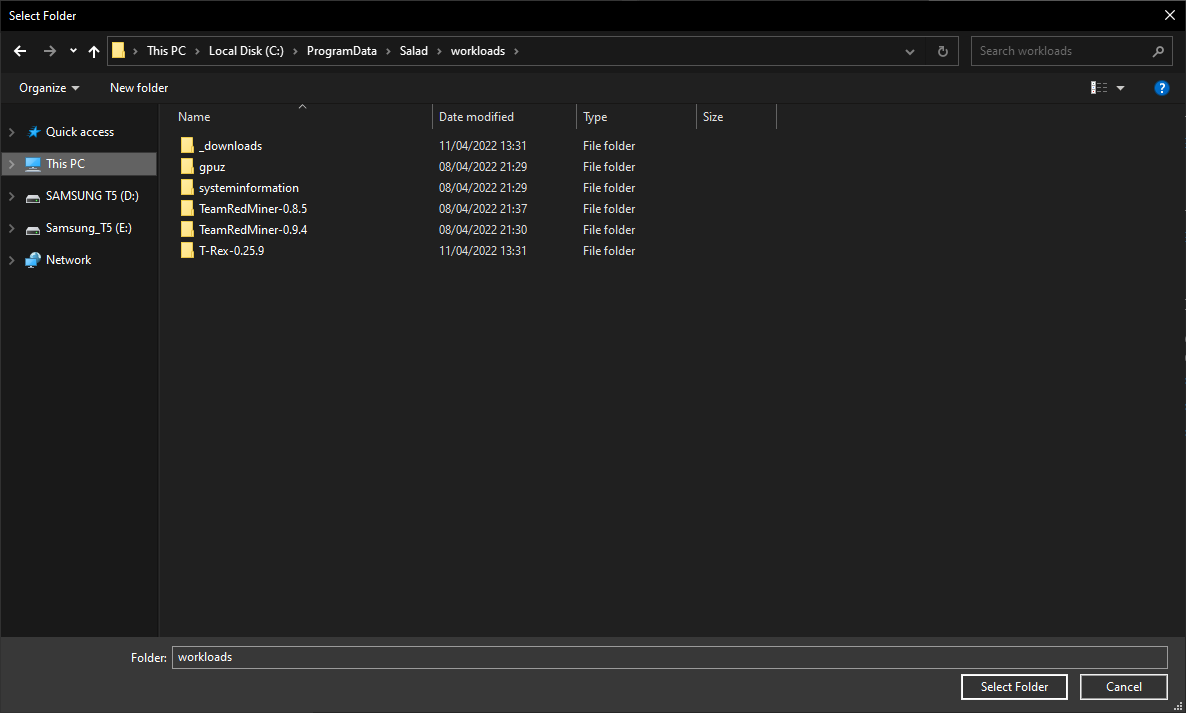The image size is (1186, 713).
Task: Go back with the Back arrow
Action: tap(20, 51)
